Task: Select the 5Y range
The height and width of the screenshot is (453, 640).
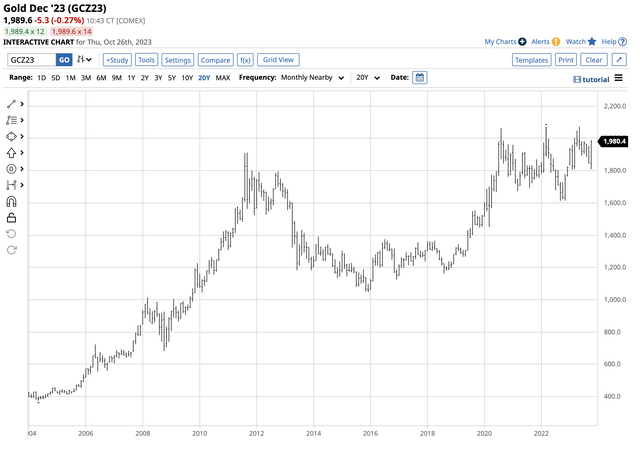Action: click(x=172, y=78)
